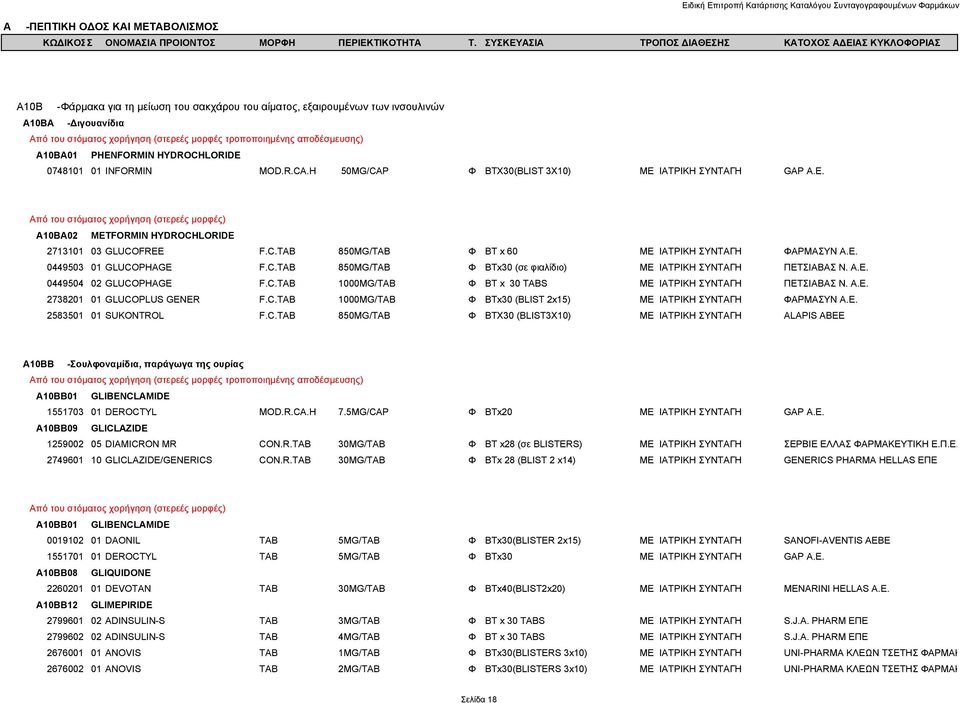Image resolution: width=960 pixels, height=703 pixels.
Task: Click code 2799602 for ADINSULIN-S
Action: click(x=65, y=637)
